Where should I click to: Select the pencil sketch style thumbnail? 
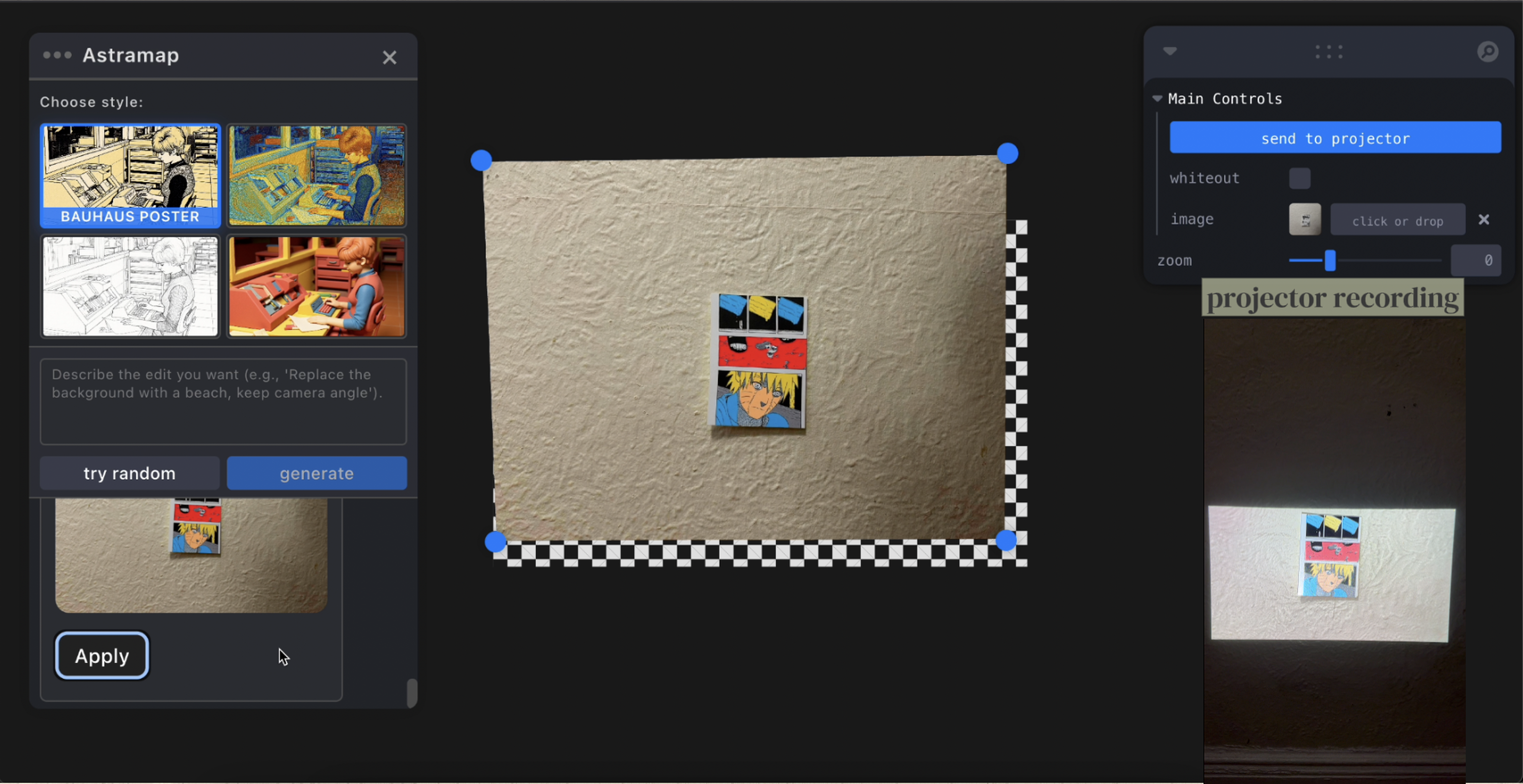130,287
